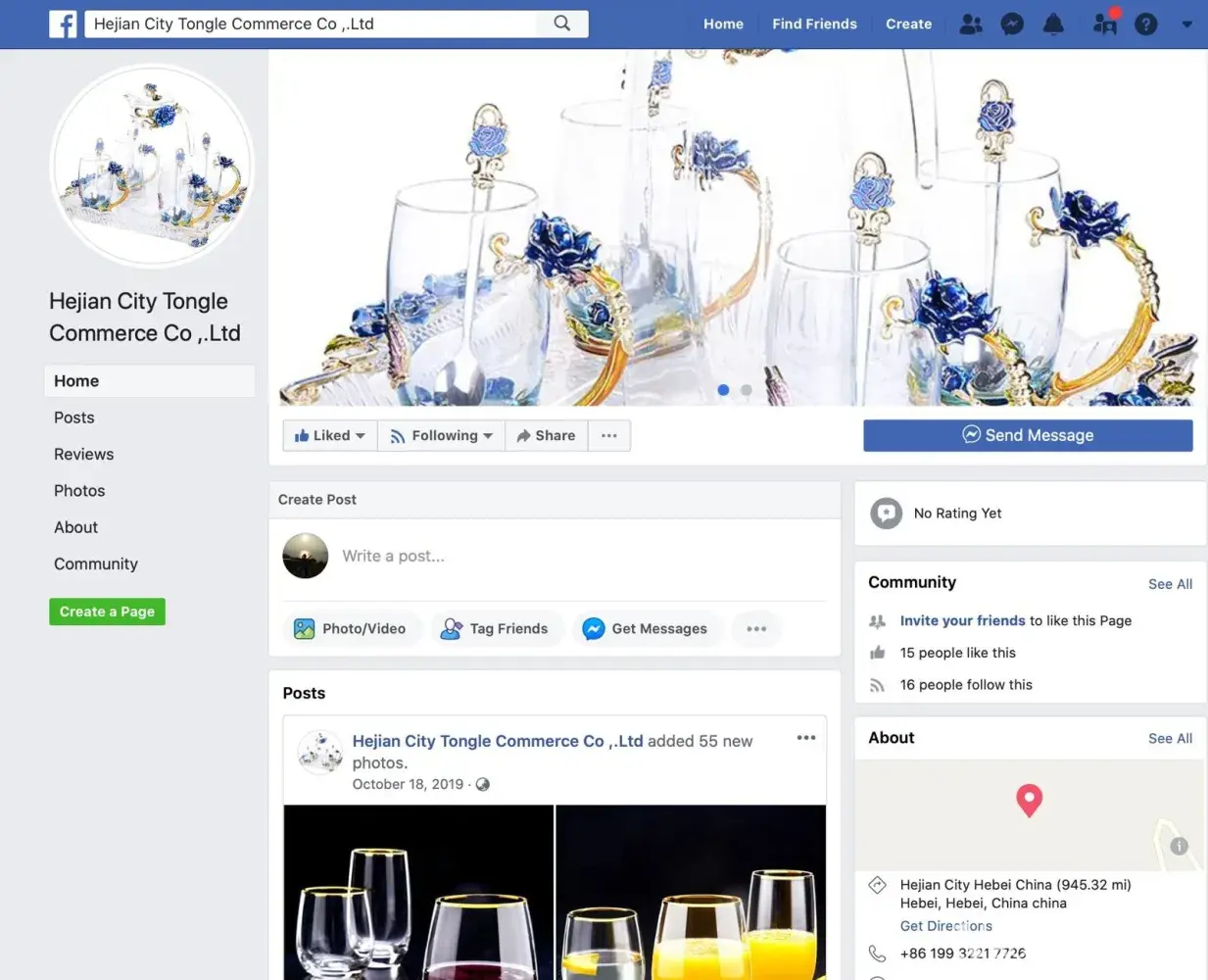Click the red map location pin
The width and height of the screenshot is (1208, 980).
tap(1029, 801)
